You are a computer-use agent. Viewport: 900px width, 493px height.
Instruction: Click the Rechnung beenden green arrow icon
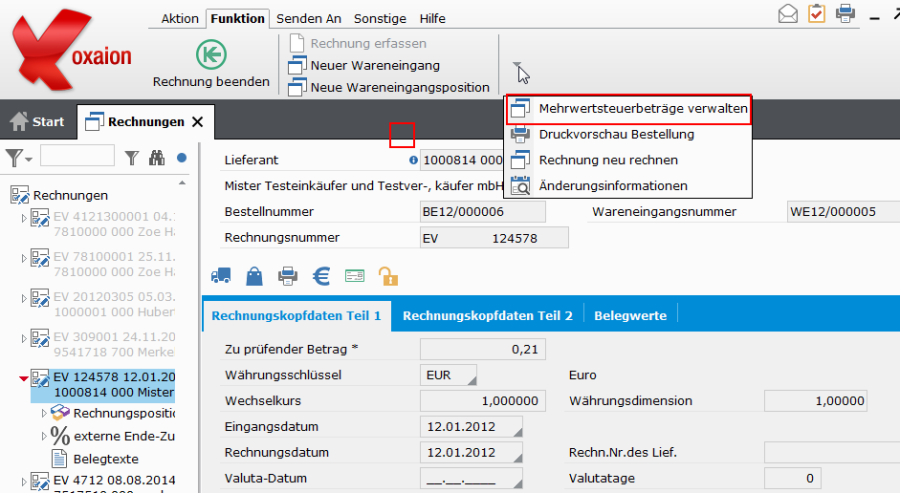[x=211, y=55]
